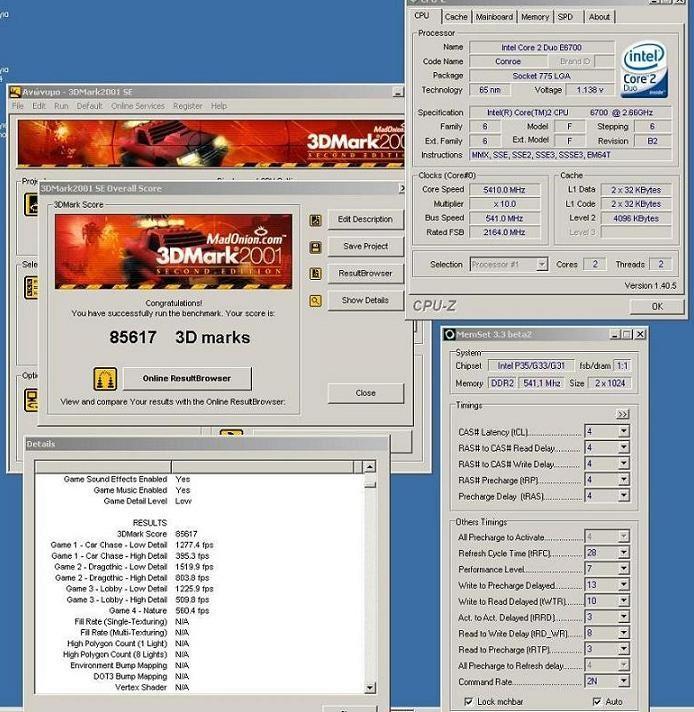The height and width of the screenshot is (712, 694).
Task: Click the Edit Description icon
Action: pos(315,220)
